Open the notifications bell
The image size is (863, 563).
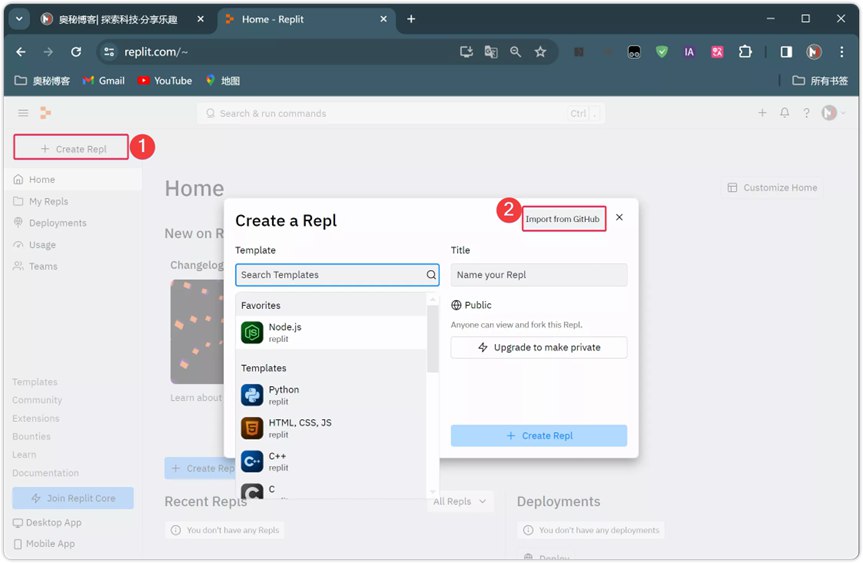[x=784, y=113]
